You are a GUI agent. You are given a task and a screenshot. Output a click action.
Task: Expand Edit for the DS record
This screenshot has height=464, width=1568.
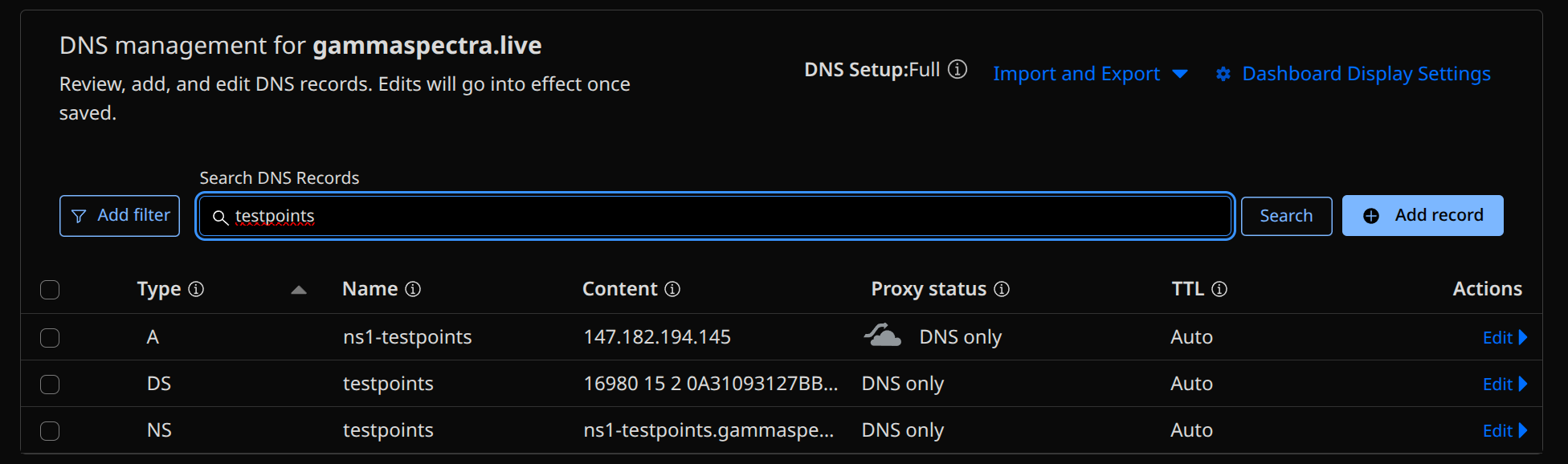click(x=1504, y=385)
